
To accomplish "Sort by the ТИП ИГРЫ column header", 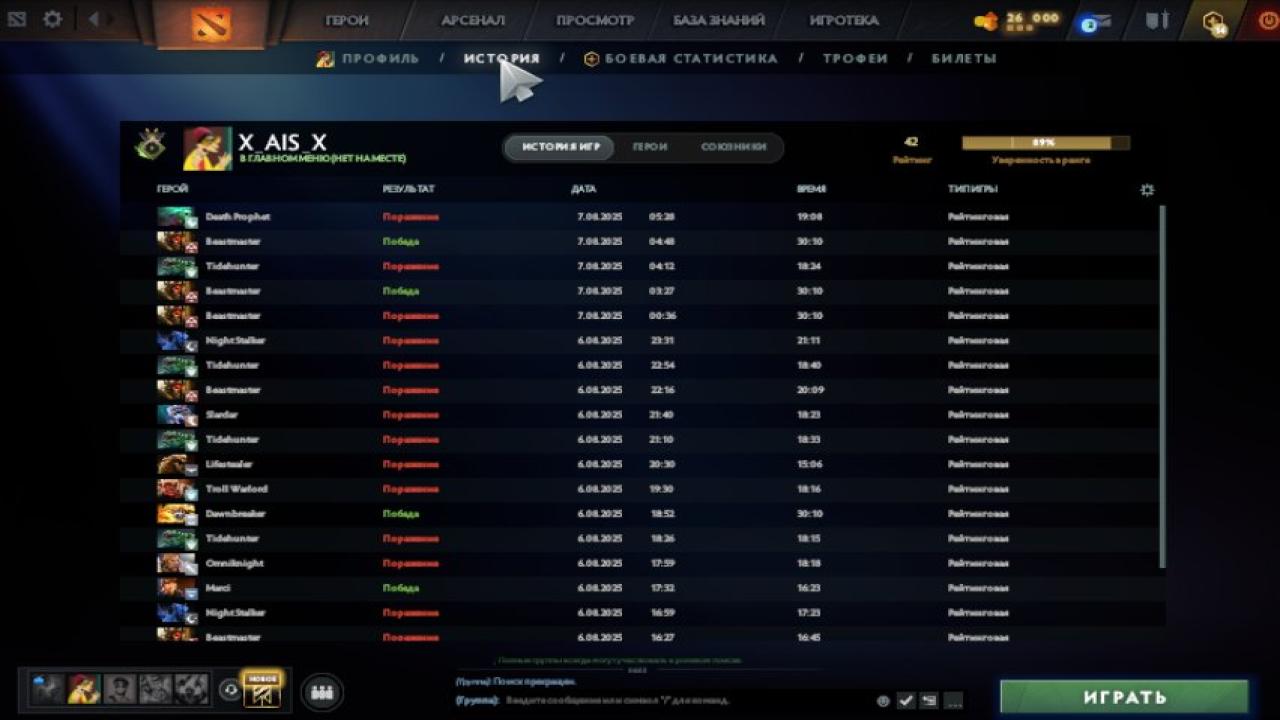I will [x=973, y=189].
